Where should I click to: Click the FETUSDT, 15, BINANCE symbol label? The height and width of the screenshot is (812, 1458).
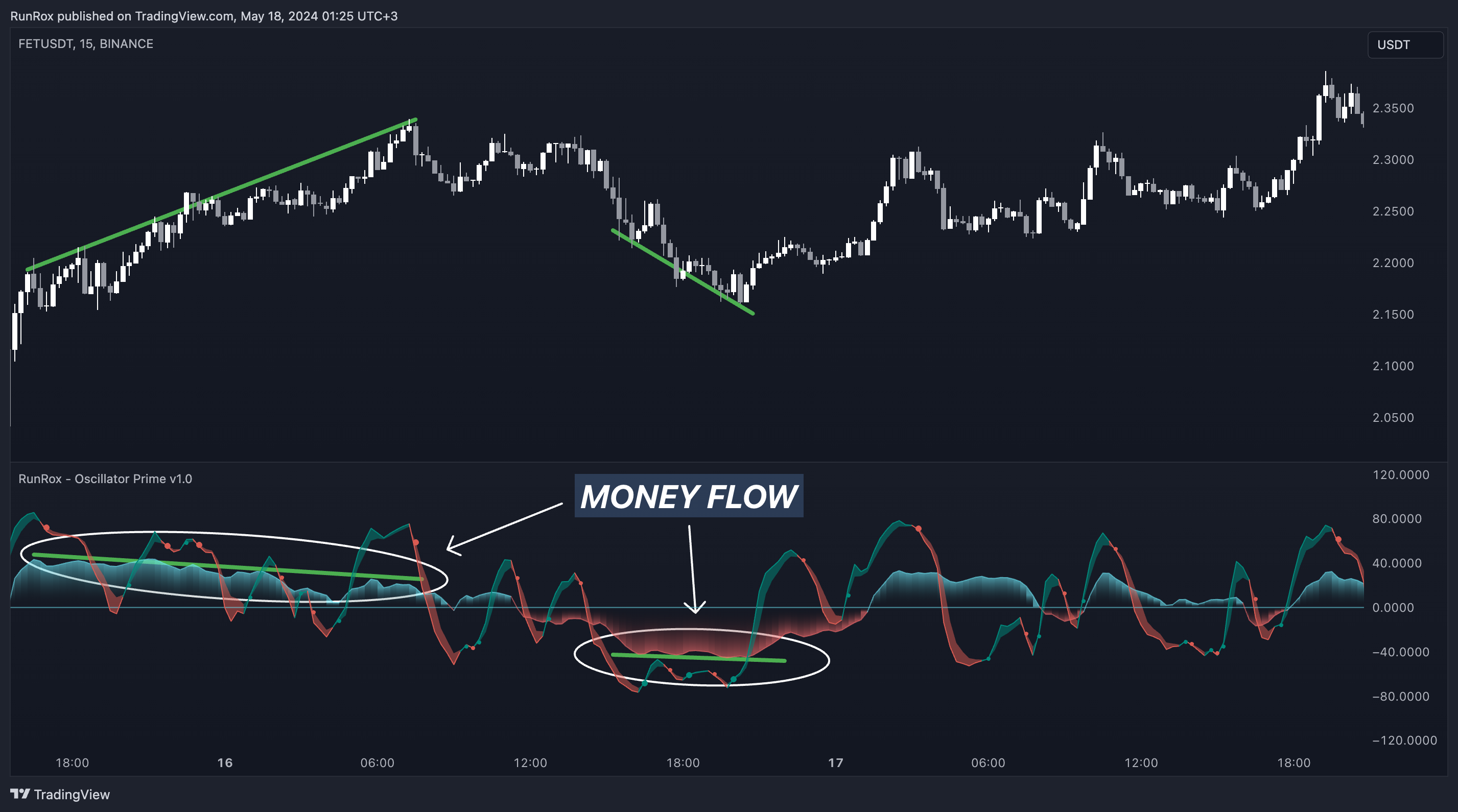[x=85, y=43]
